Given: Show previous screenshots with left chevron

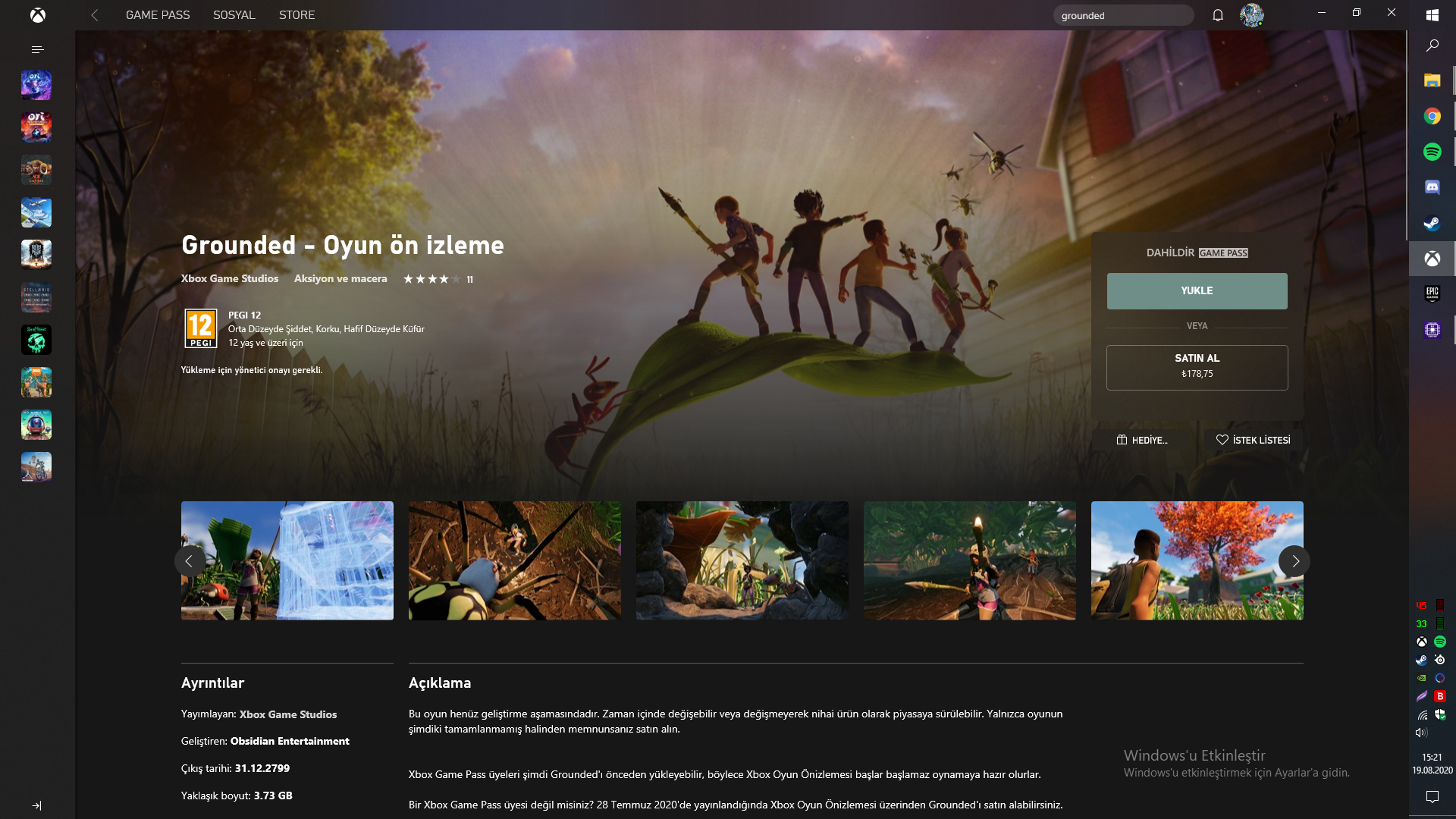Looking at the screenshot, I should coord(190,561).
